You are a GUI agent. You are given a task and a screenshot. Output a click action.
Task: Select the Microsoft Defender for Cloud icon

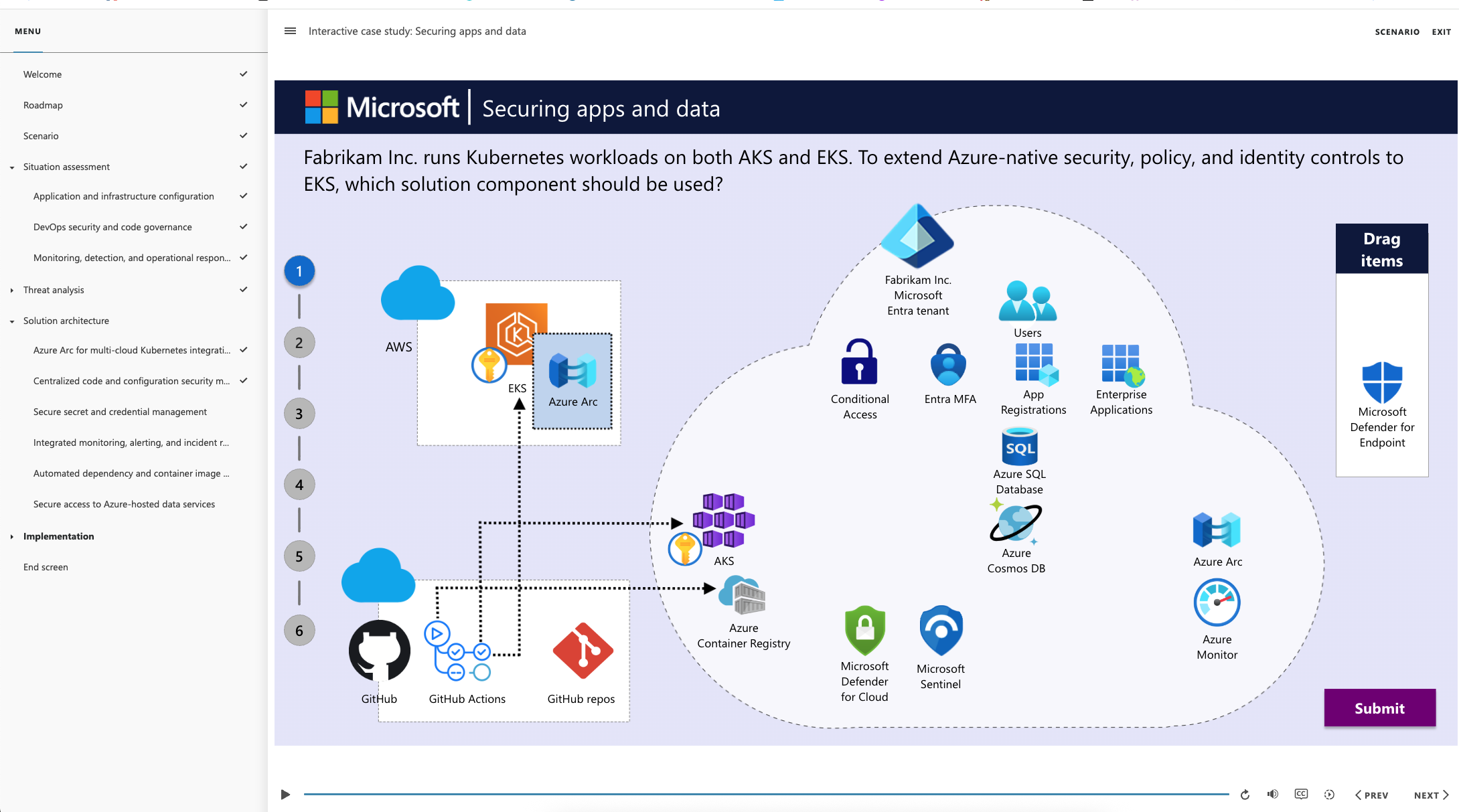864,630
